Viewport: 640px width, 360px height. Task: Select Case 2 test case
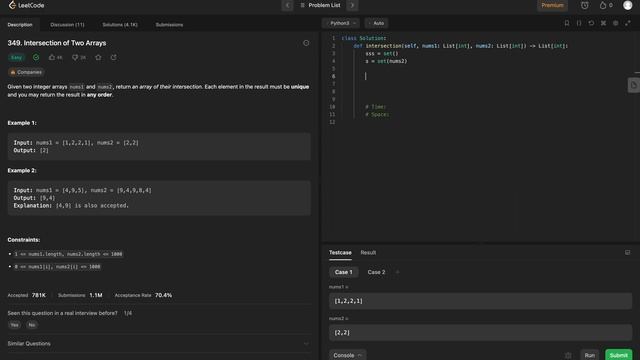coord(376,272)
